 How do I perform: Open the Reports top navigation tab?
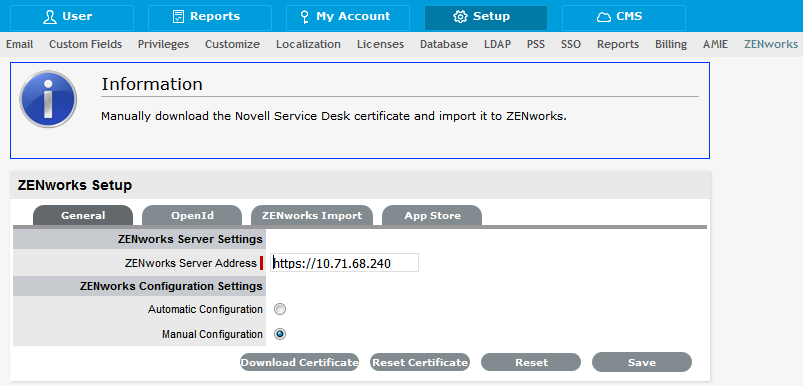[209, 17]
